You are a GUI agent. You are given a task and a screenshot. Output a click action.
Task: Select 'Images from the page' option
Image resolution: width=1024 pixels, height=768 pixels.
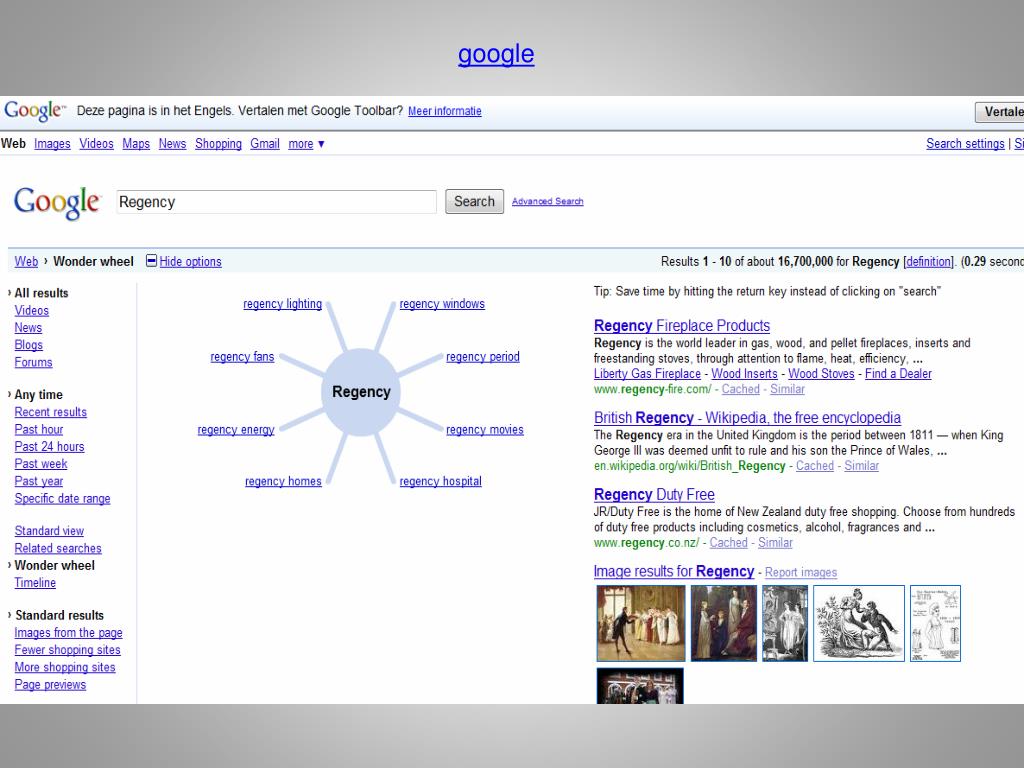[x=68, y=632]
